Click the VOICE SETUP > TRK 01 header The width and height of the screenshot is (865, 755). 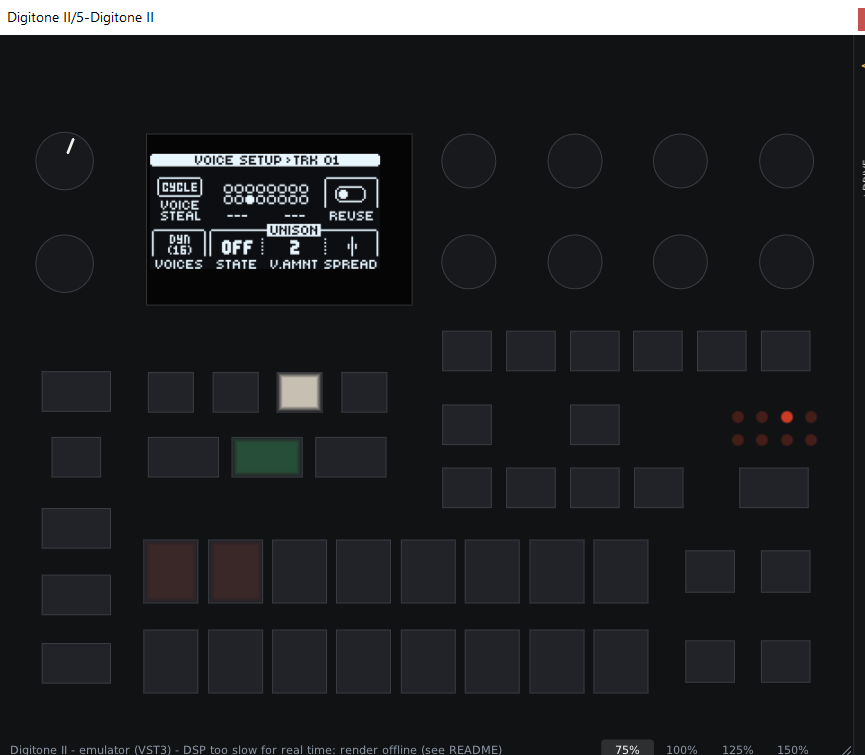tap(265, 160)
